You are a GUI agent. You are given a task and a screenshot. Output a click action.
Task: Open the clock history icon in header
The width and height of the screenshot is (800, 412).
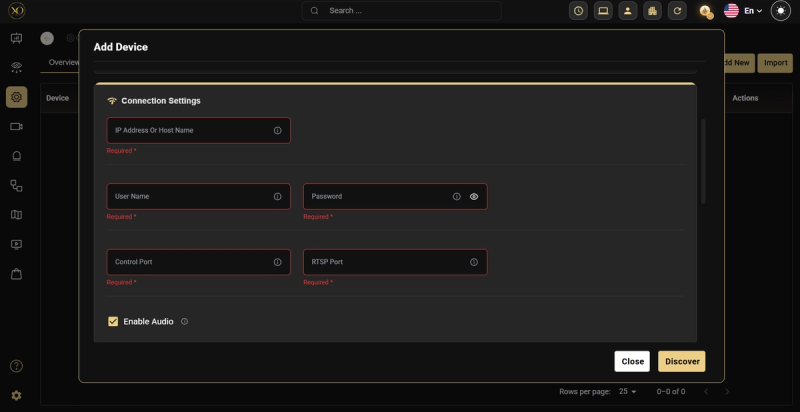(x=578, y=11)
